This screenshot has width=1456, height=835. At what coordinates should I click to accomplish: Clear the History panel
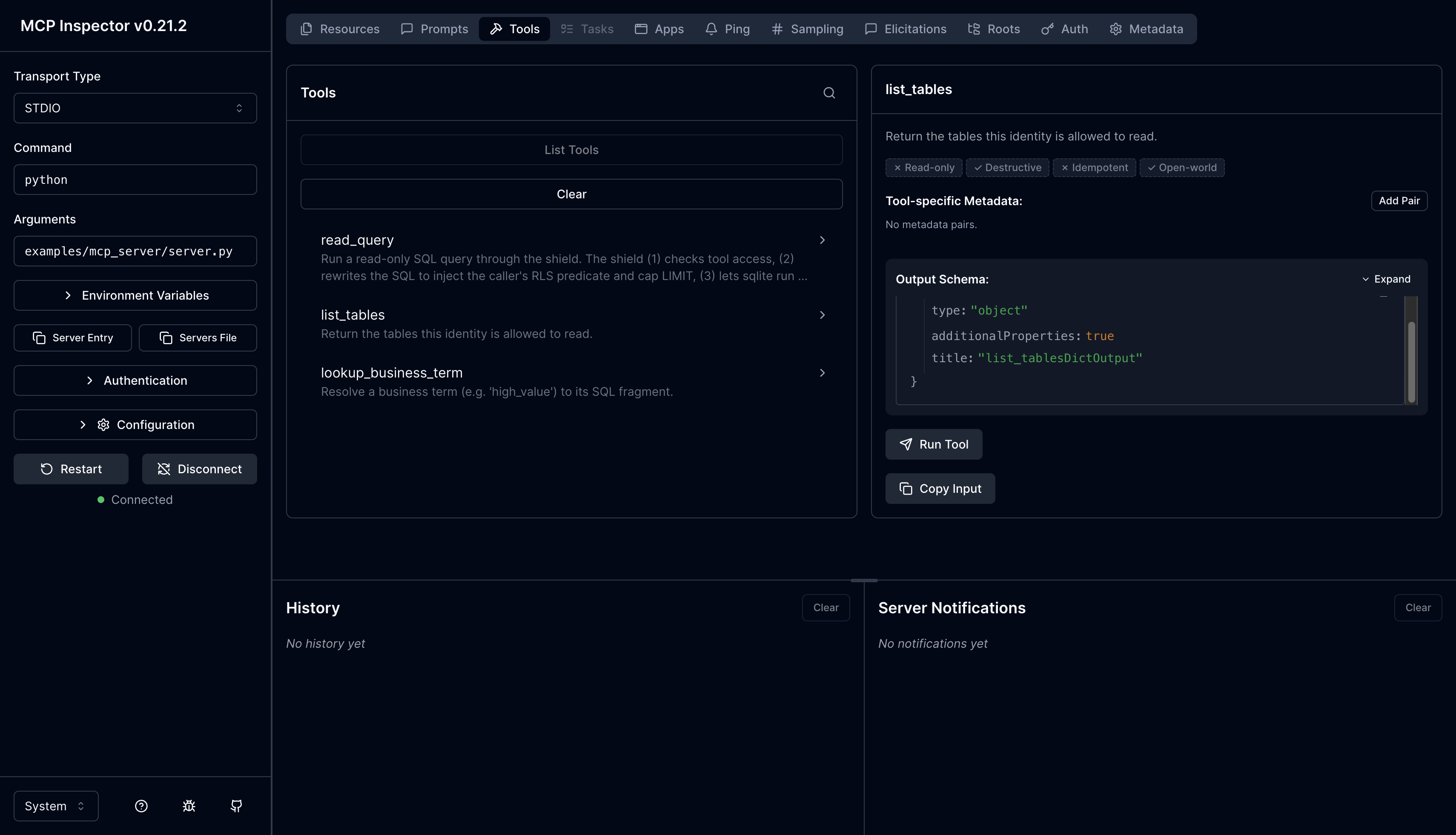pos(825,607)
